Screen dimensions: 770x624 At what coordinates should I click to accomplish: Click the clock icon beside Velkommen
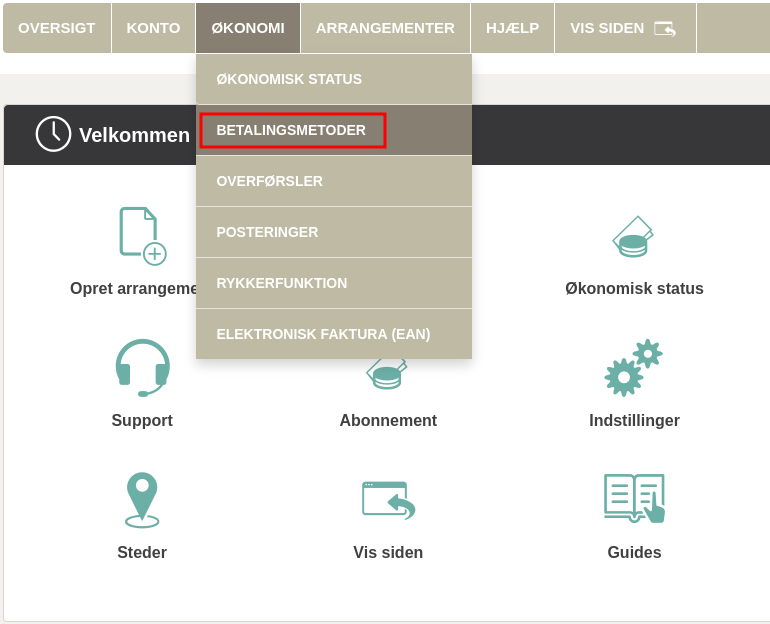53,134
